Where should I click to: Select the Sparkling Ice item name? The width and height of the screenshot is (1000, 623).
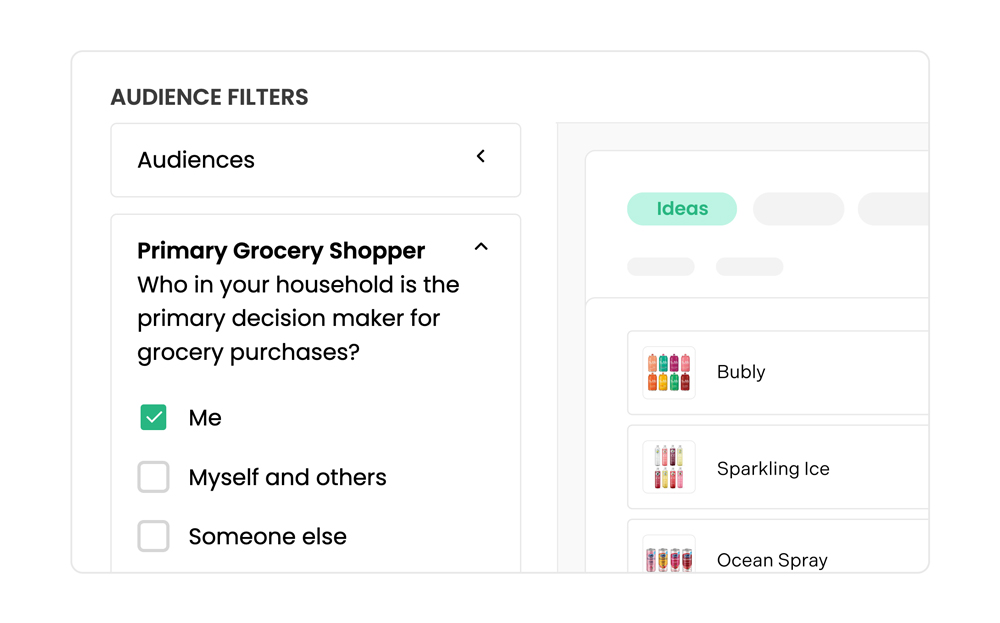click(x=773, y=469)
